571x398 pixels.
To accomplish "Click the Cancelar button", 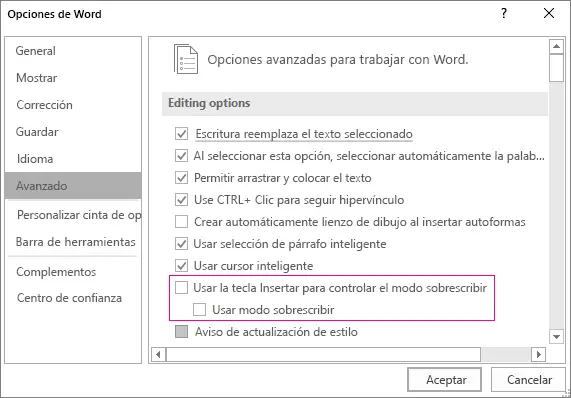I will click(x=528, y=379).
